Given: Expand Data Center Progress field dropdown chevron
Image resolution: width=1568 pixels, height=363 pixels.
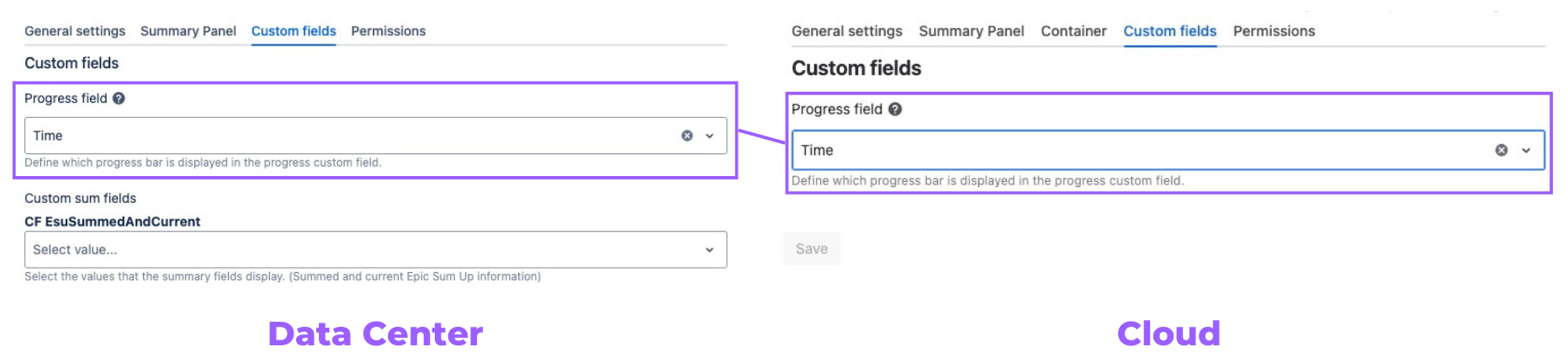Looking at the screenshot, I should point(710,136).
